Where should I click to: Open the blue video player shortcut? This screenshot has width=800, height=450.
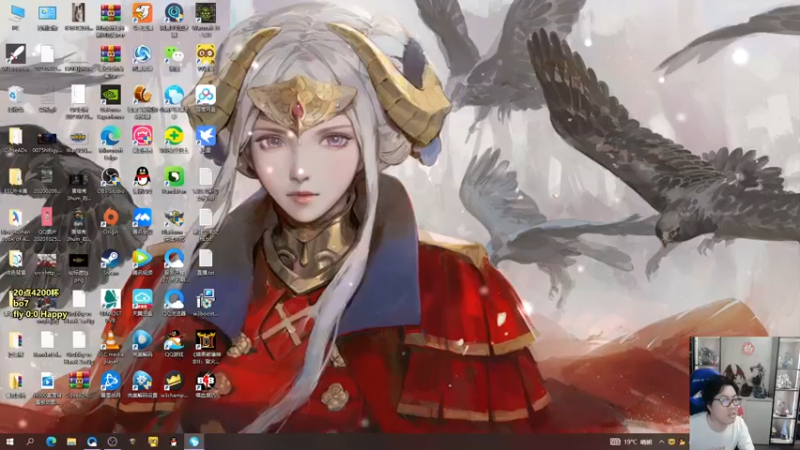[142, 340]
